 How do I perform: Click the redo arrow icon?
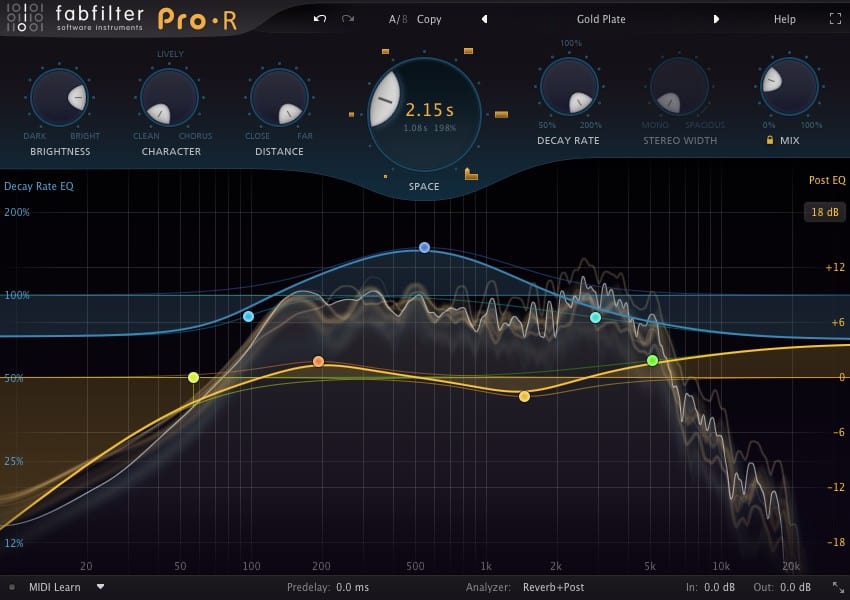click(348, 19)
